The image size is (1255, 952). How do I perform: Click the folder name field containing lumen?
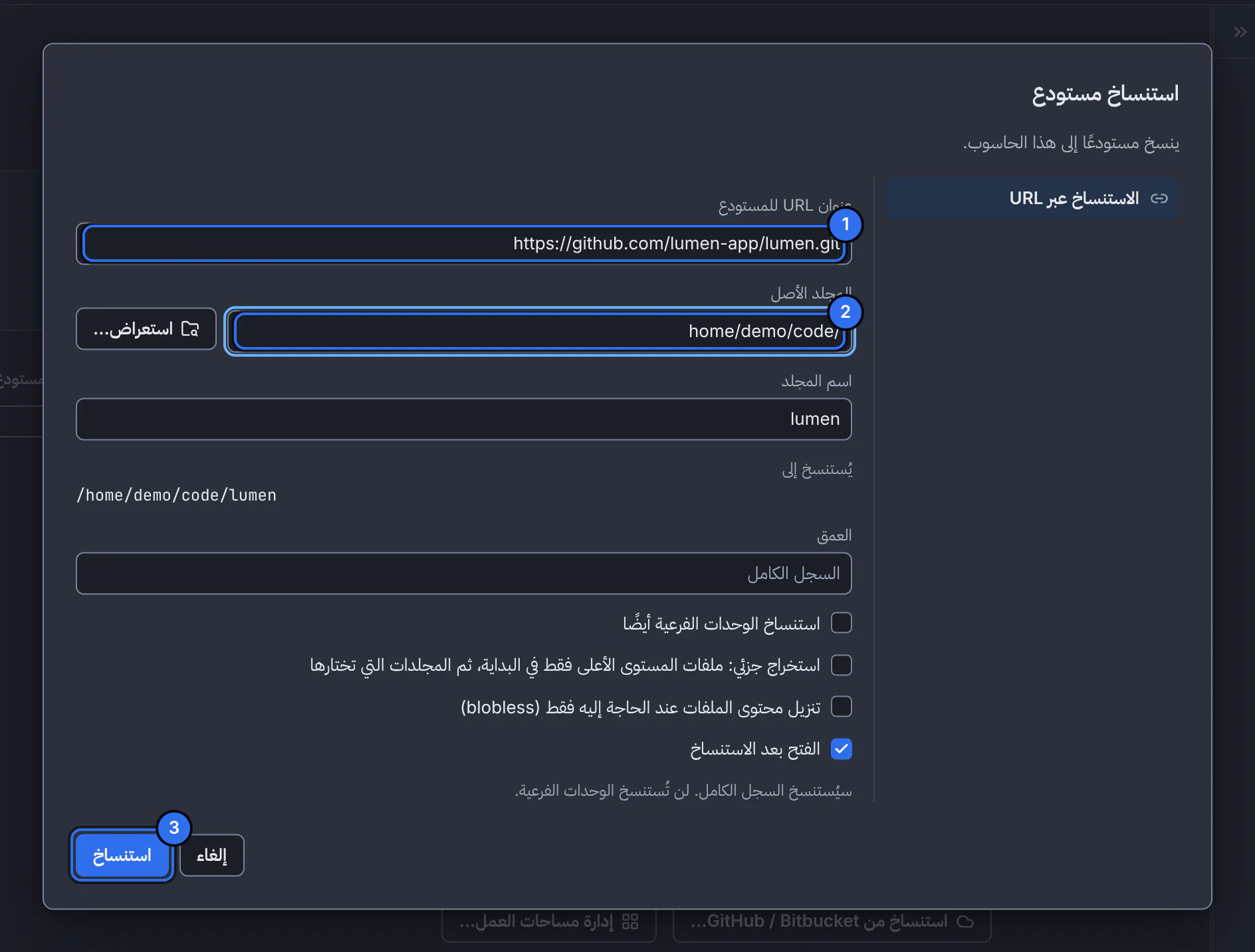click(464, 419)
